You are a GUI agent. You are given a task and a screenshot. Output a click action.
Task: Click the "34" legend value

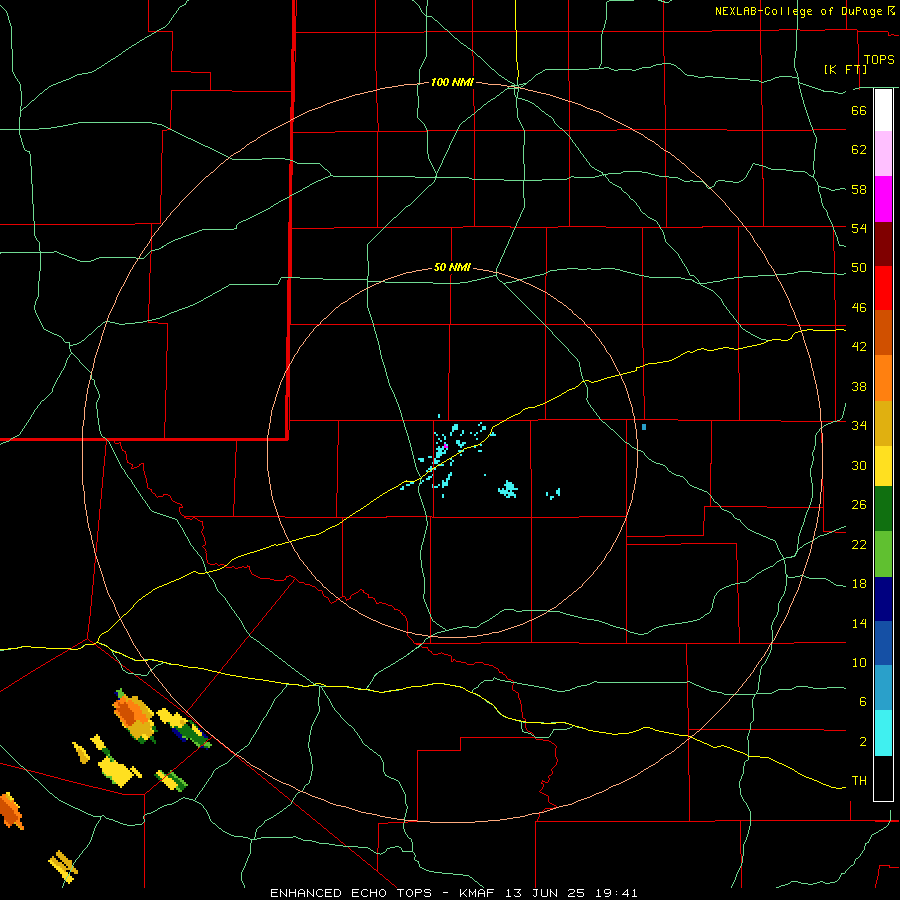[859, 426]
